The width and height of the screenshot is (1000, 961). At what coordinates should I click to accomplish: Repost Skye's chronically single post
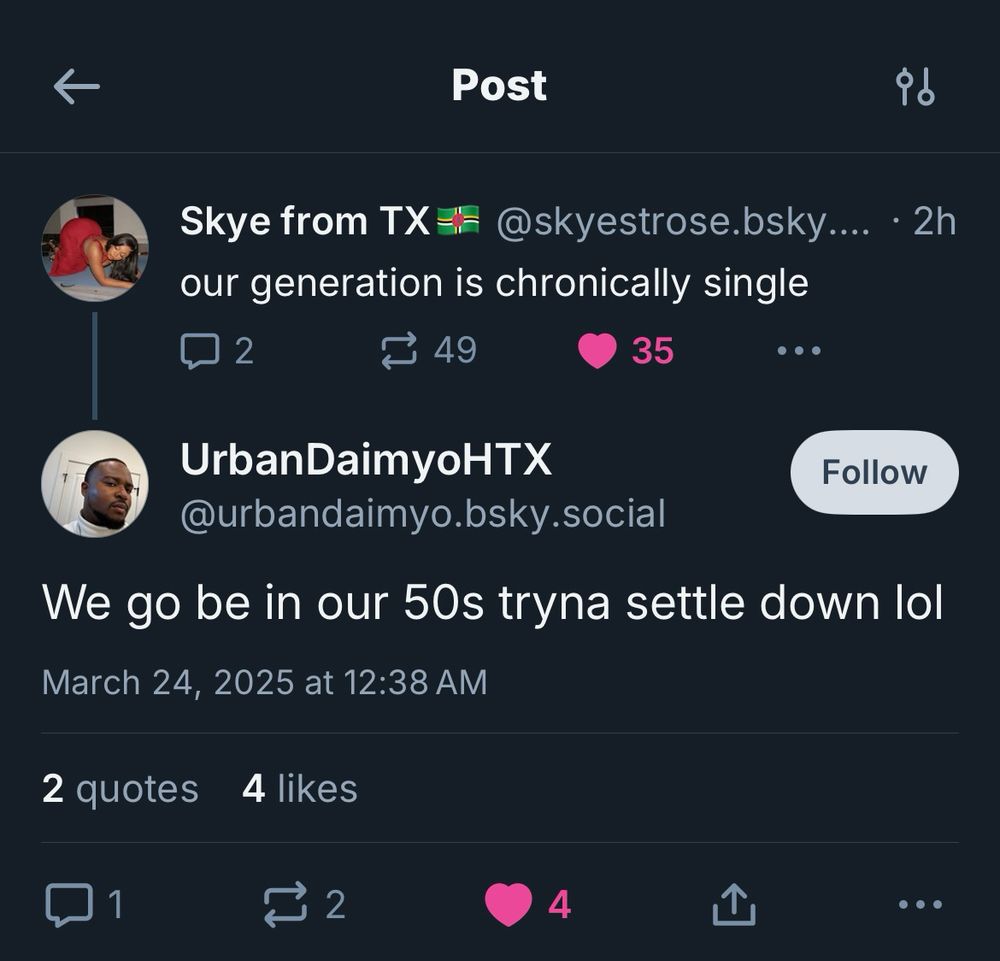point(401,349)
